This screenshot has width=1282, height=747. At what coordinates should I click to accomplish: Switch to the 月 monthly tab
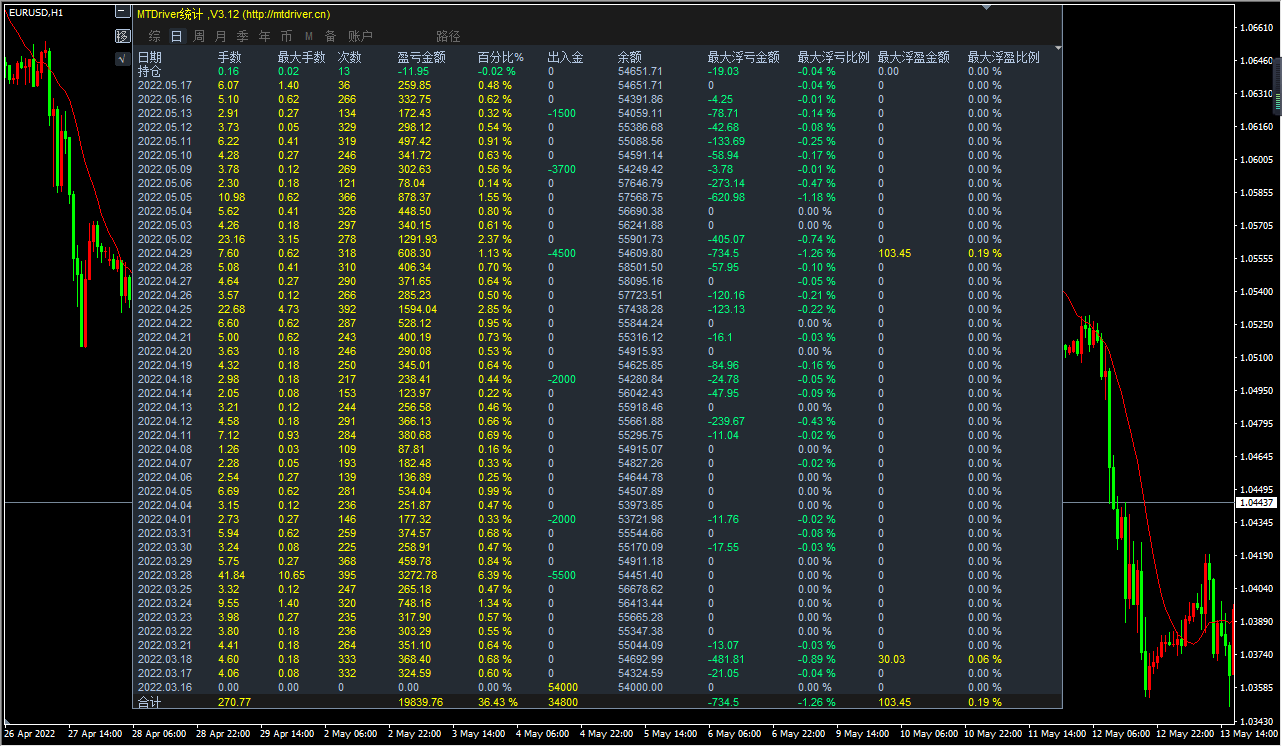pyautogui.click(x=221, y=36)
